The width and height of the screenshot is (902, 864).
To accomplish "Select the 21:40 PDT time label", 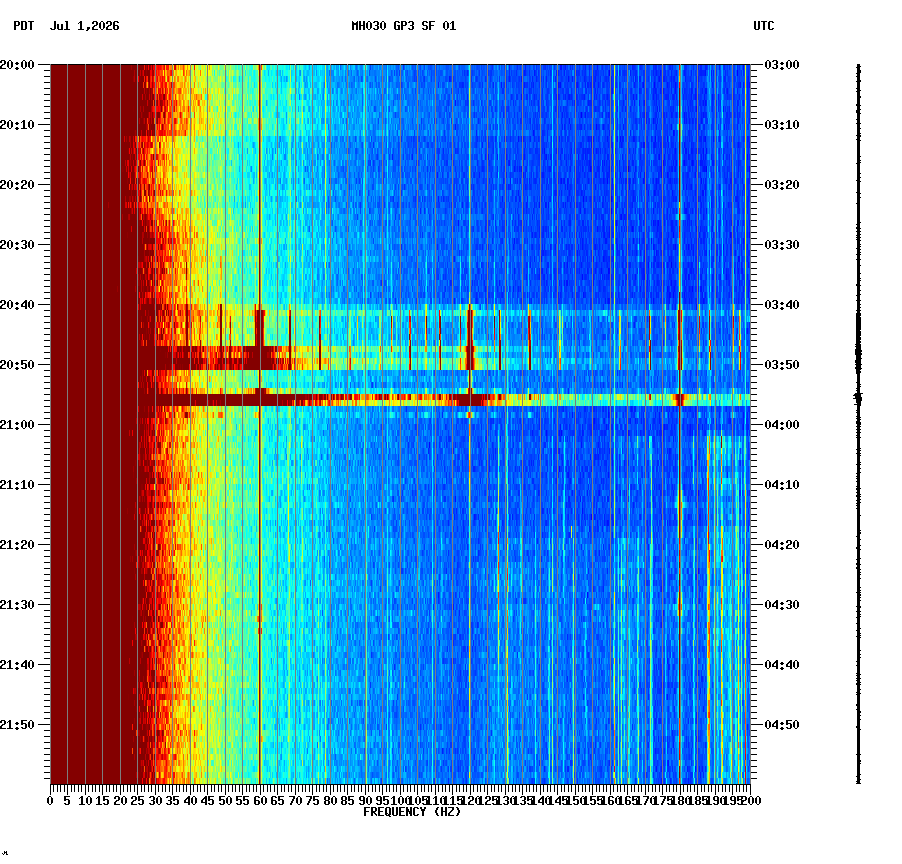I will coord(17,665).
